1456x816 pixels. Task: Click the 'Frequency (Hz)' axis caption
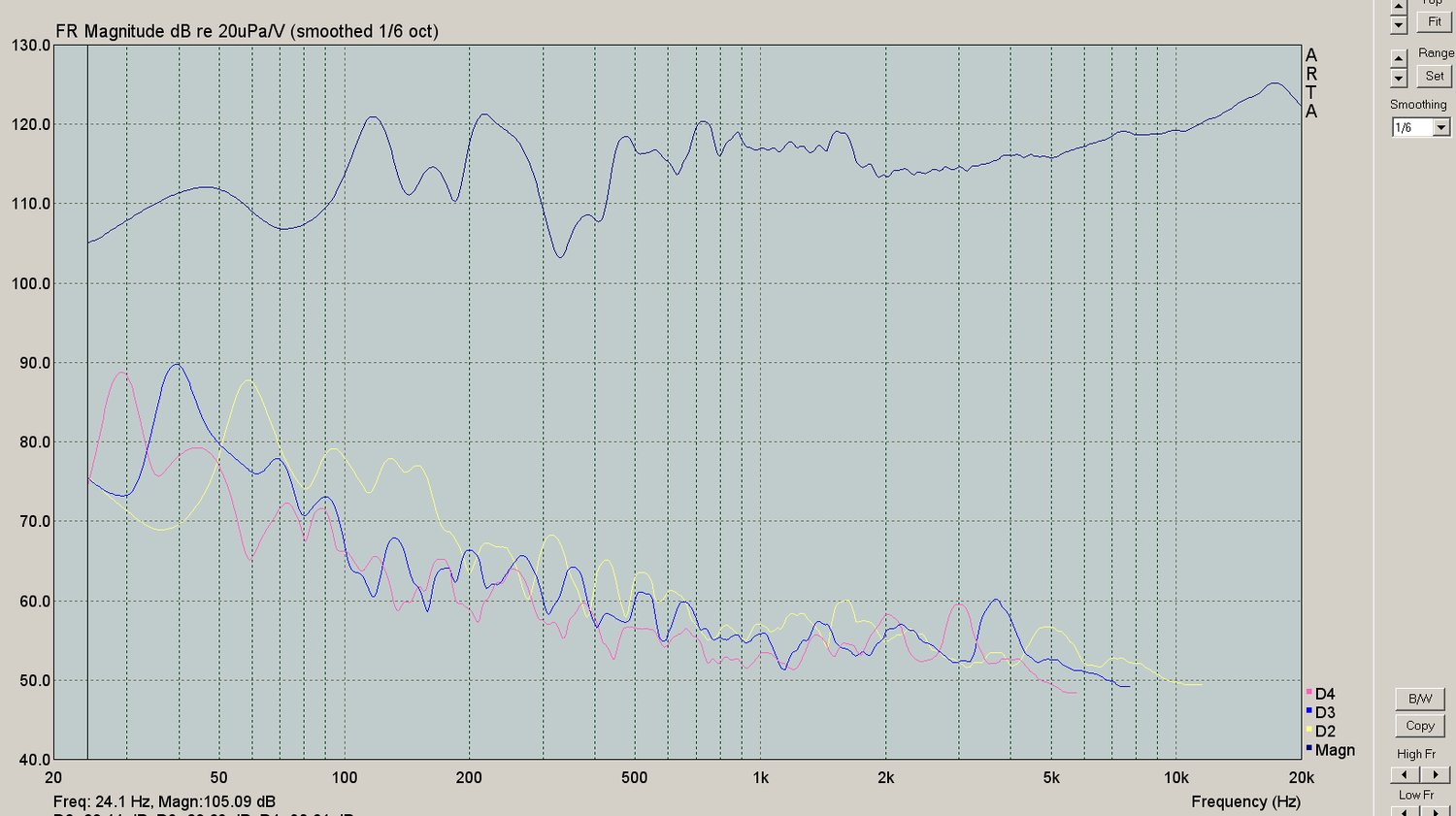1245,801
